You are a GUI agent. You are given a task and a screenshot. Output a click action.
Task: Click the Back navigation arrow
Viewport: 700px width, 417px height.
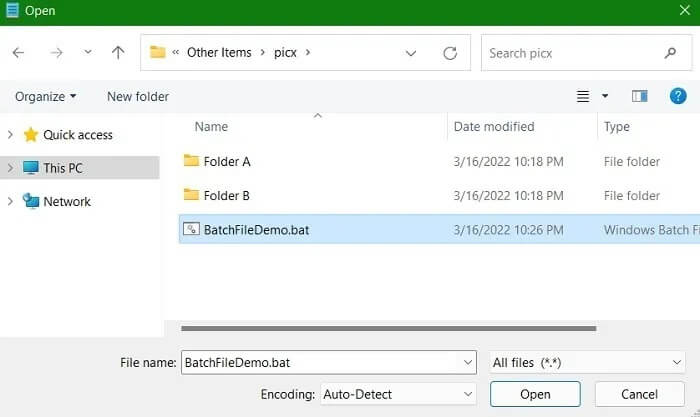tap(19, 53)
